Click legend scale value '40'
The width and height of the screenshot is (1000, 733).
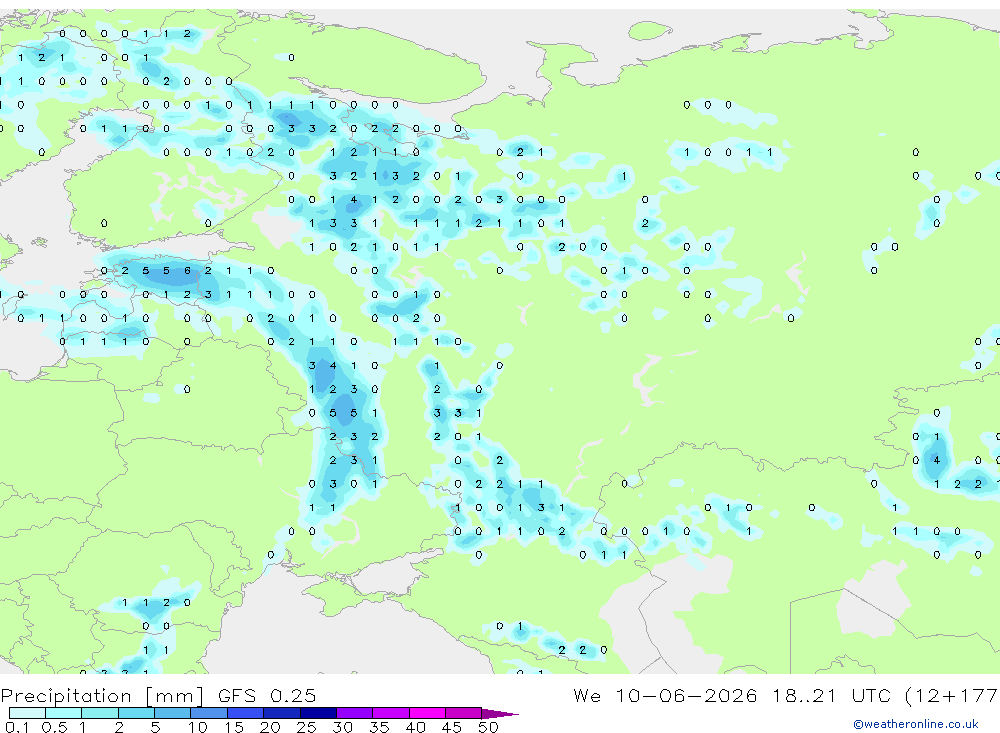415,727
